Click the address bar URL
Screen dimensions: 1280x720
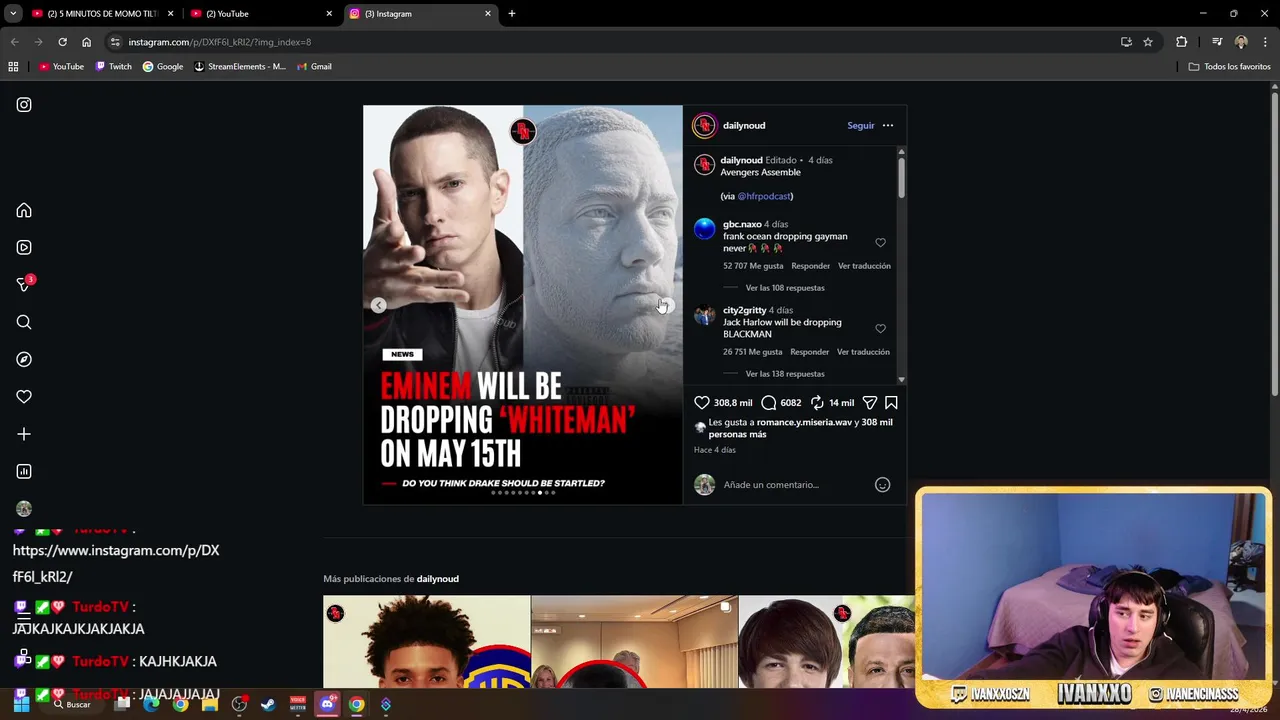point(219,42)
